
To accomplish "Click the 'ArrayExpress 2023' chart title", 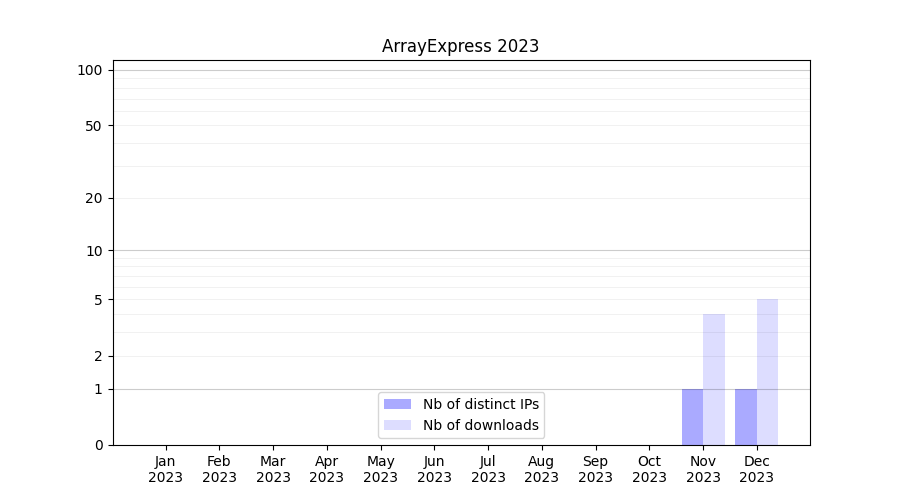I will [460, 46].
